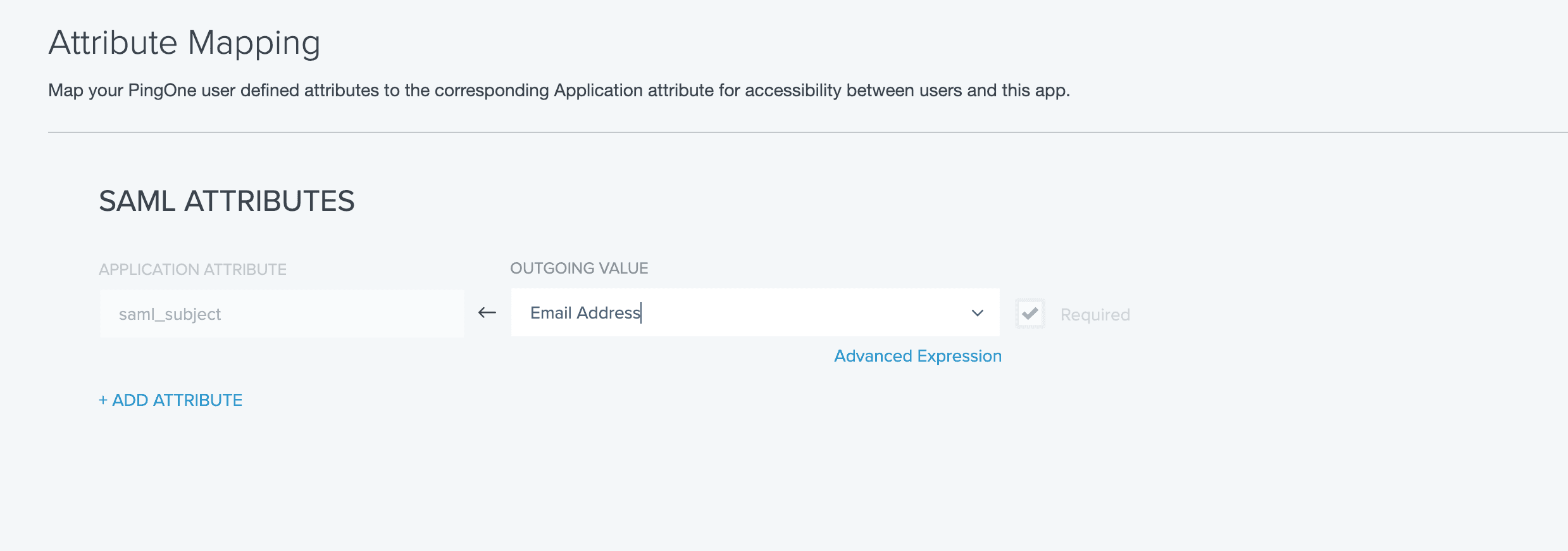Click the checkmark icon beside Required
Image resolution: width=1568 pixels, height=551 pixels.
1030,313
